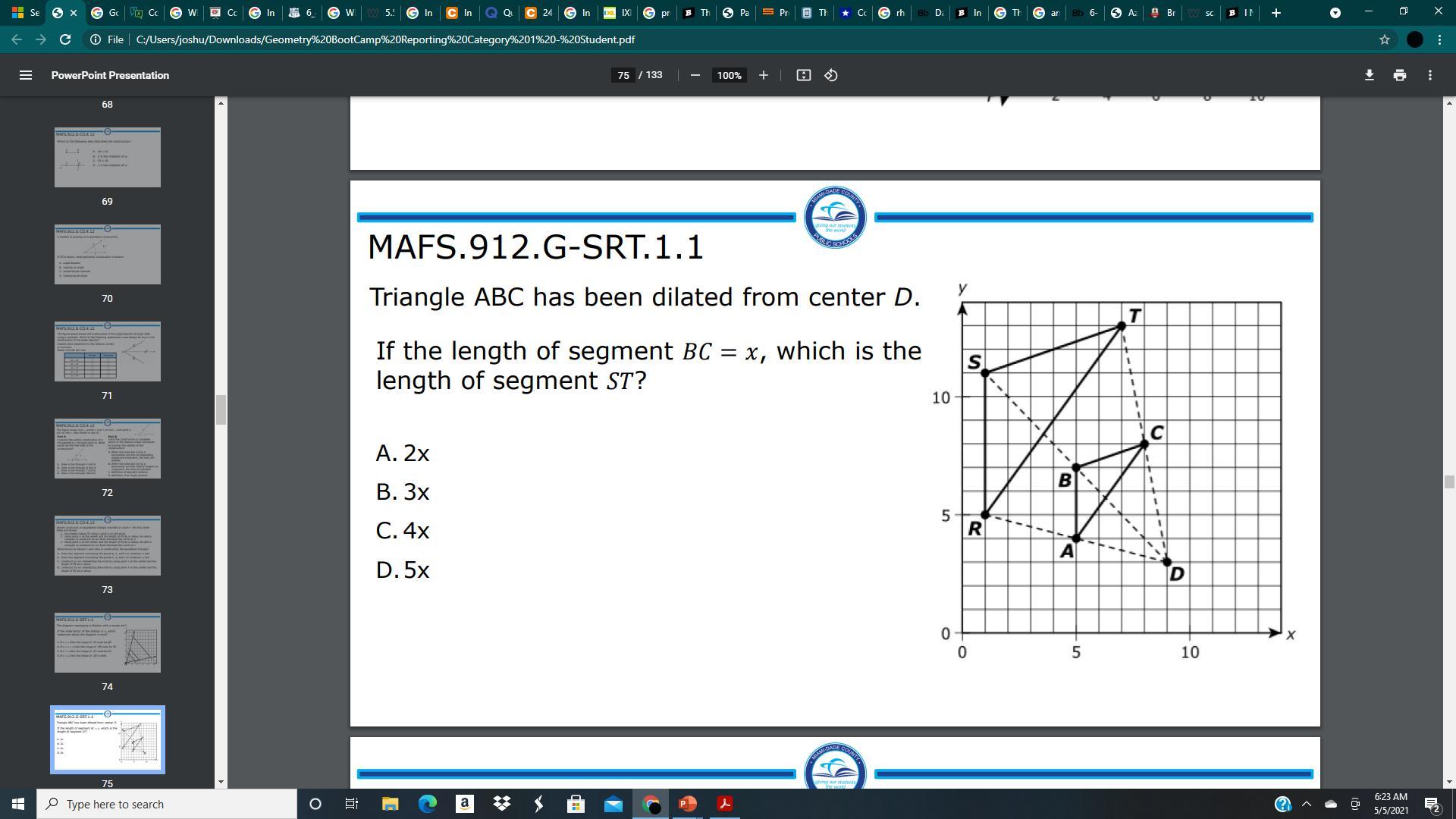Click the zoom out minus button
This screenshot has width=1456, height=819.
pos(695,75)
